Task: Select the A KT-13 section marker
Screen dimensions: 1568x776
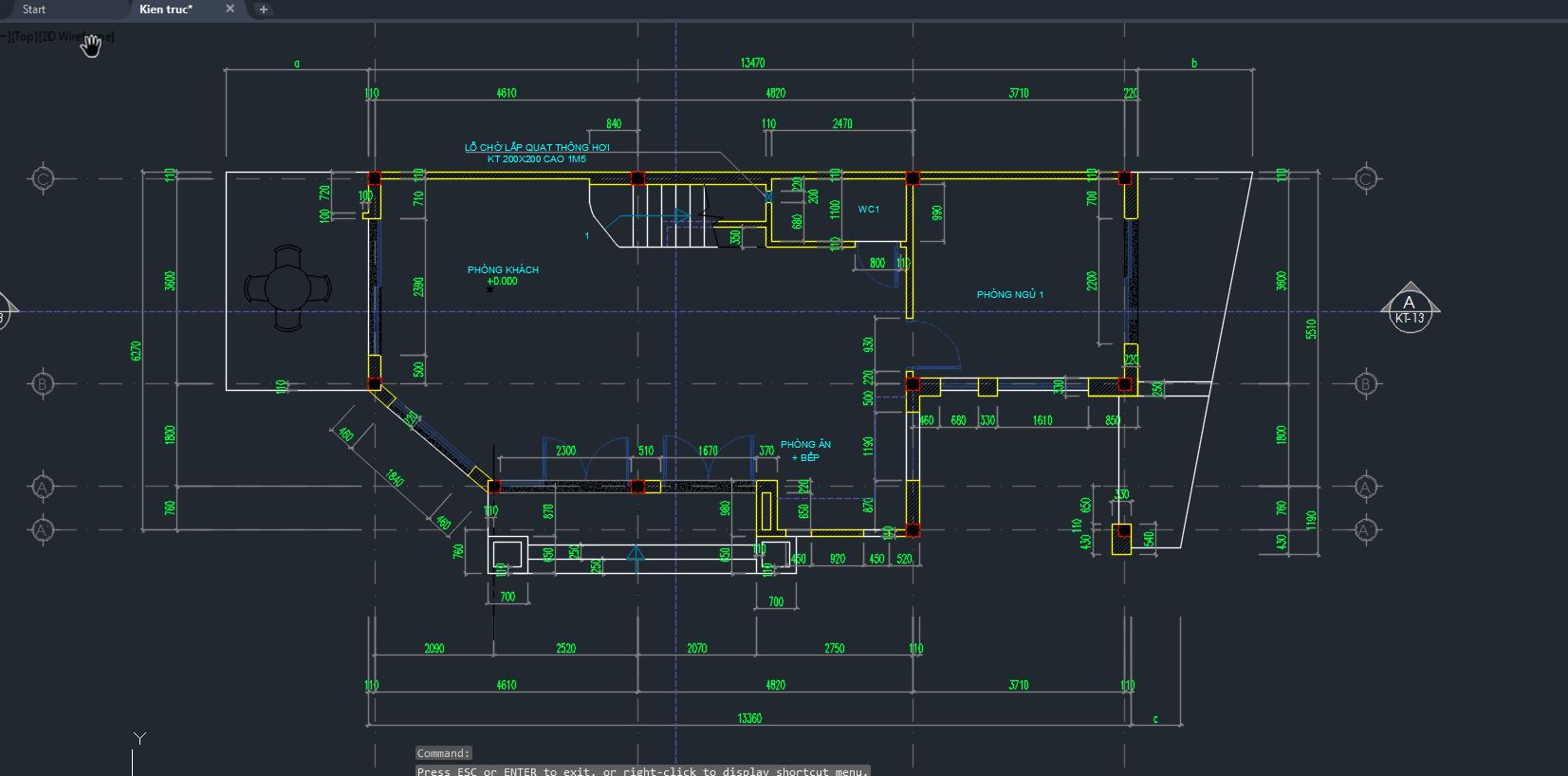Action: (1410, 306)
